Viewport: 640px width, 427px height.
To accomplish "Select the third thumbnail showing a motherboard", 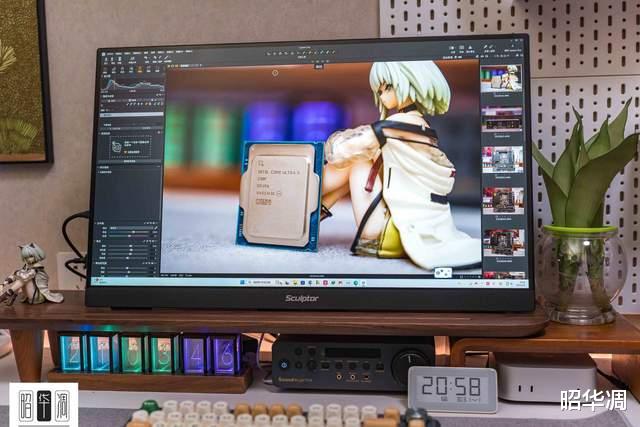I will pyautogui.click(x=502, y=160).
